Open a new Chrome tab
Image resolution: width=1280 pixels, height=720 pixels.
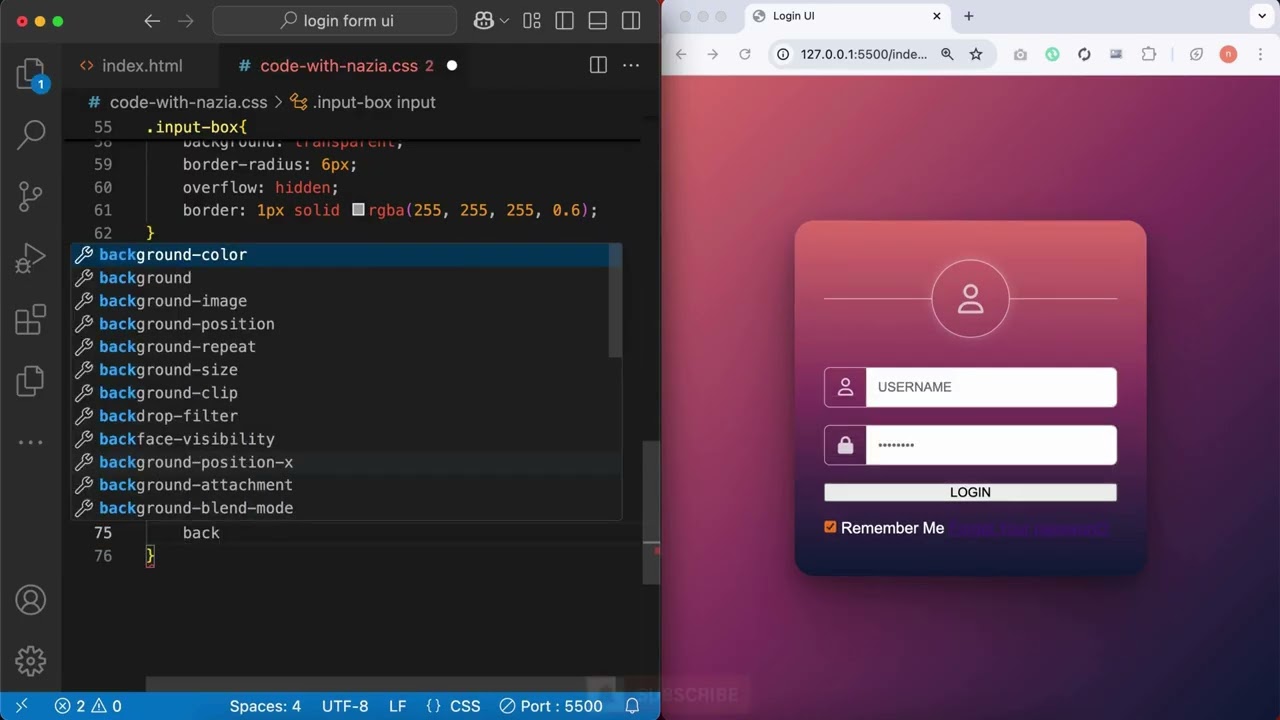[968, 16]
